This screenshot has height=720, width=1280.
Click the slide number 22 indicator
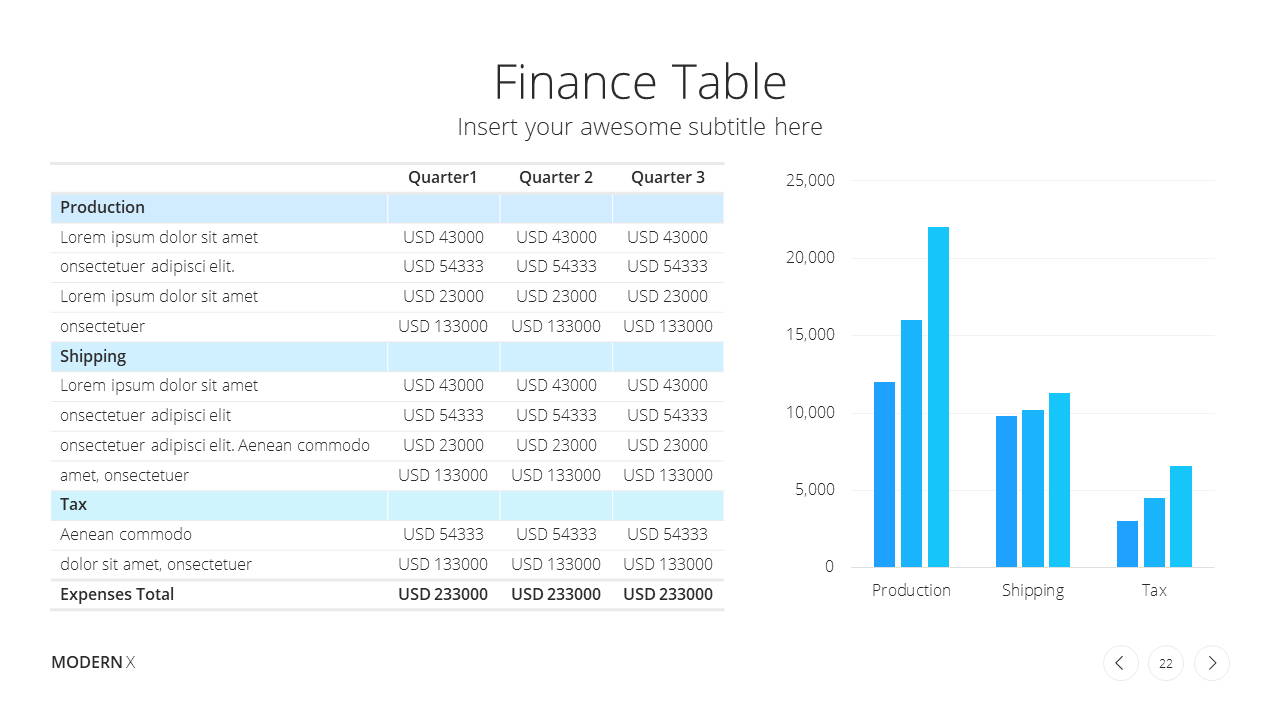1166,663
